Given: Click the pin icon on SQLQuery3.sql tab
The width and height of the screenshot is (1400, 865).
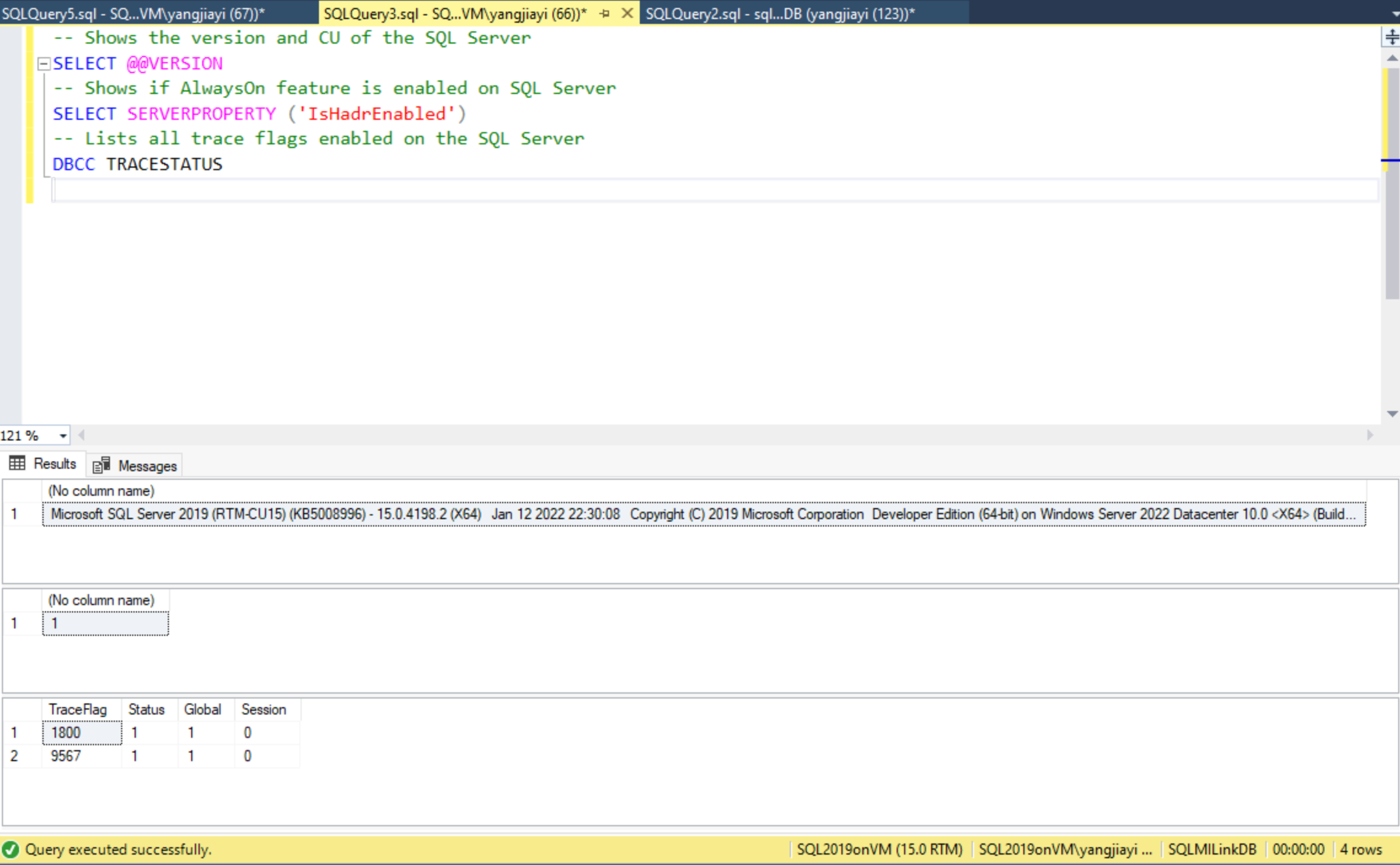Looking at the screenshot, I should 606,13.
